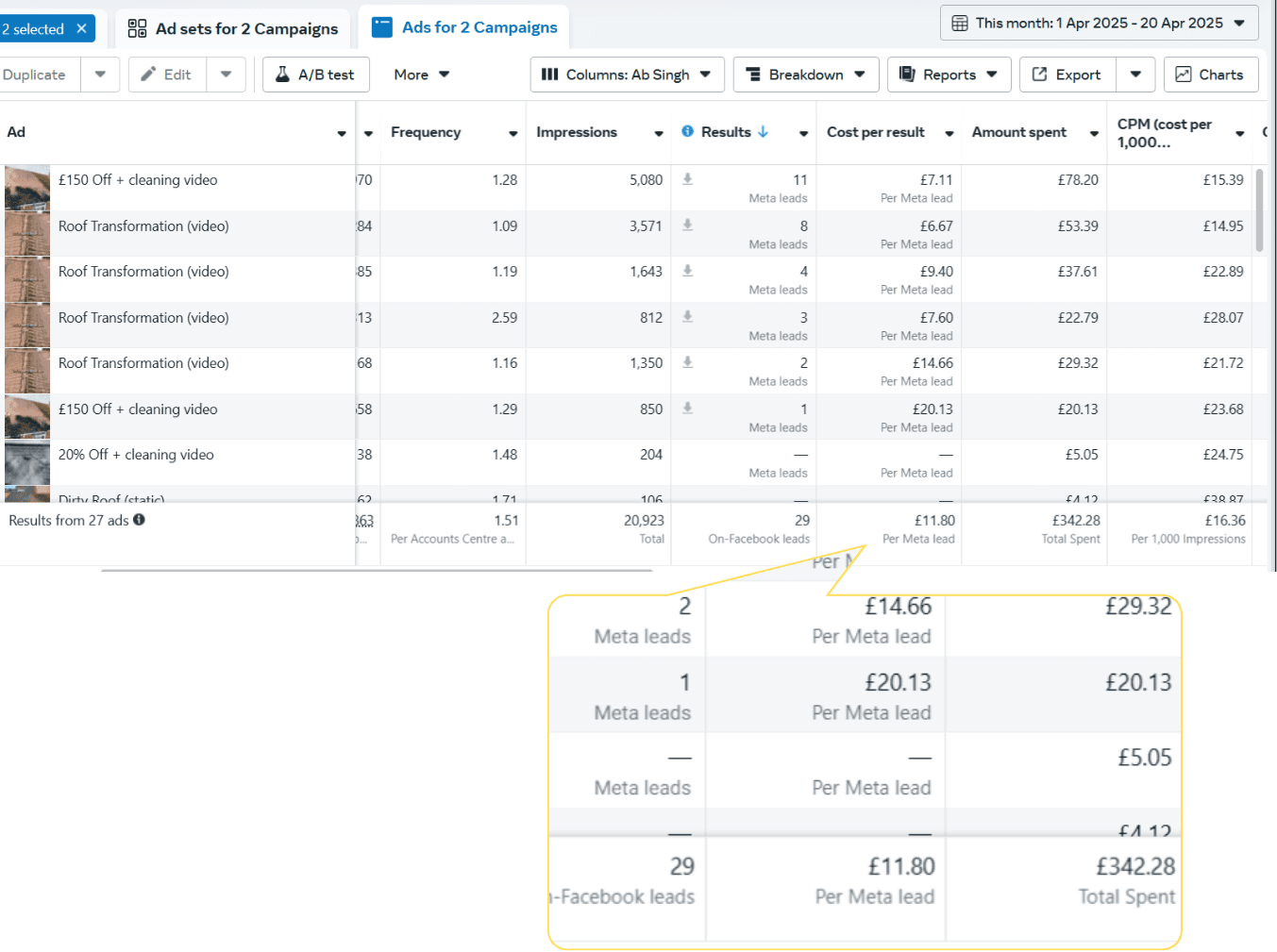Expand the Duplicate options arrow
Image resolution: width=1277 pixels, height=952 pixels.
(x=100, y=75)
